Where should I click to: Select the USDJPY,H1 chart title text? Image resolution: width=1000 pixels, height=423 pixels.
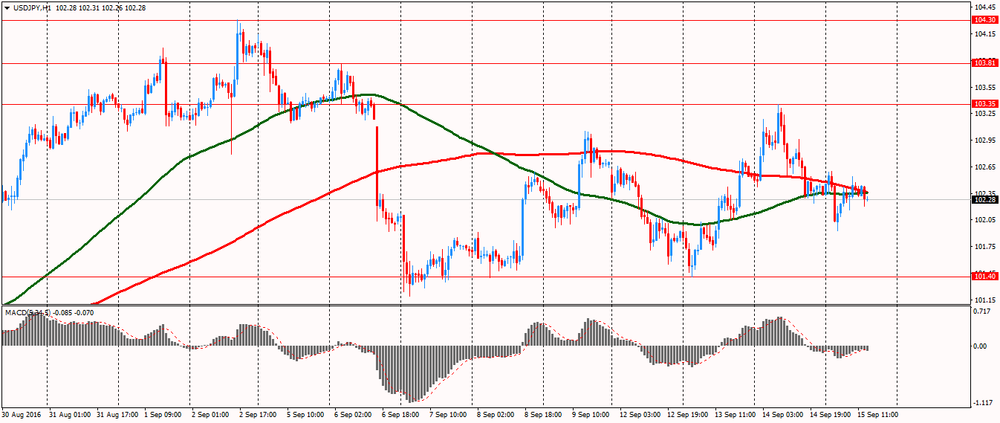click(31, 9)
